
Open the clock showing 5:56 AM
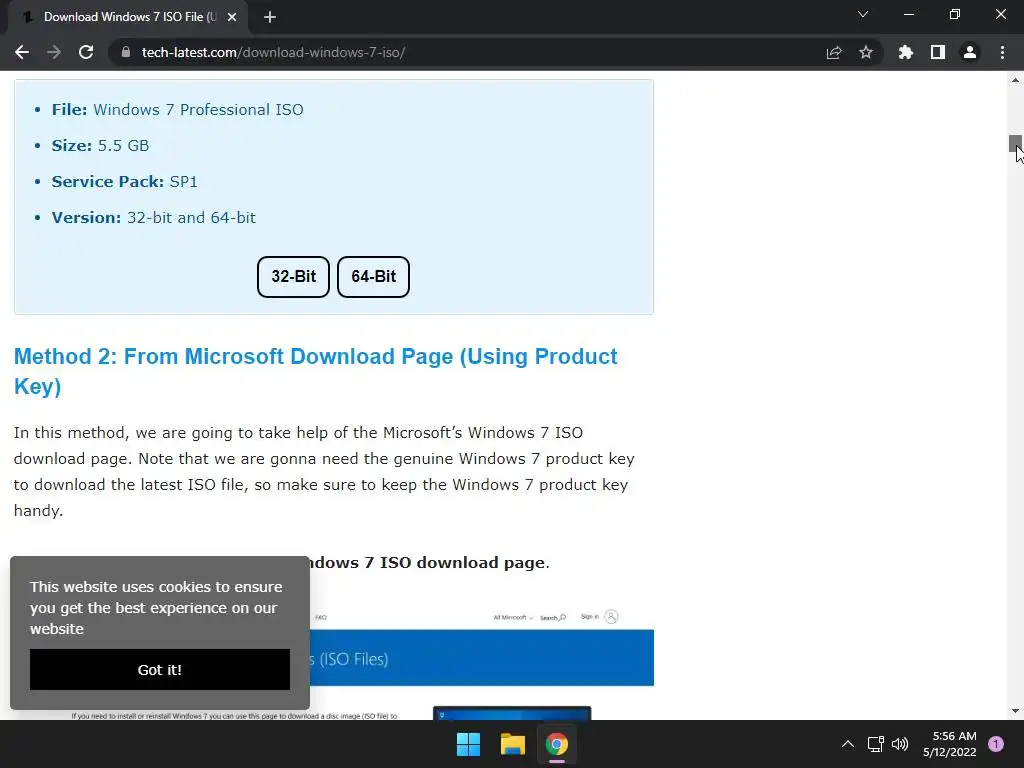tap(950, 744)
